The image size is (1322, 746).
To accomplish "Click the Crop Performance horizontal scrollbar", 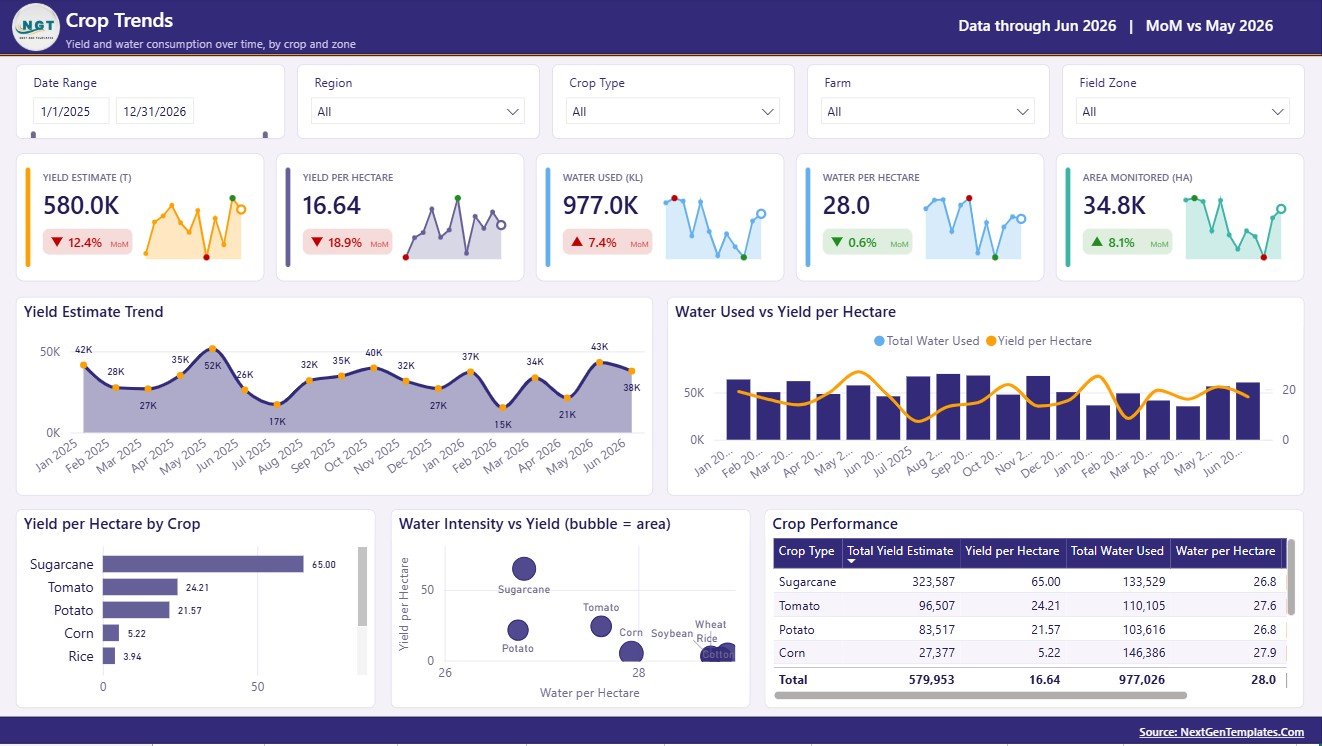I will 980,695.
